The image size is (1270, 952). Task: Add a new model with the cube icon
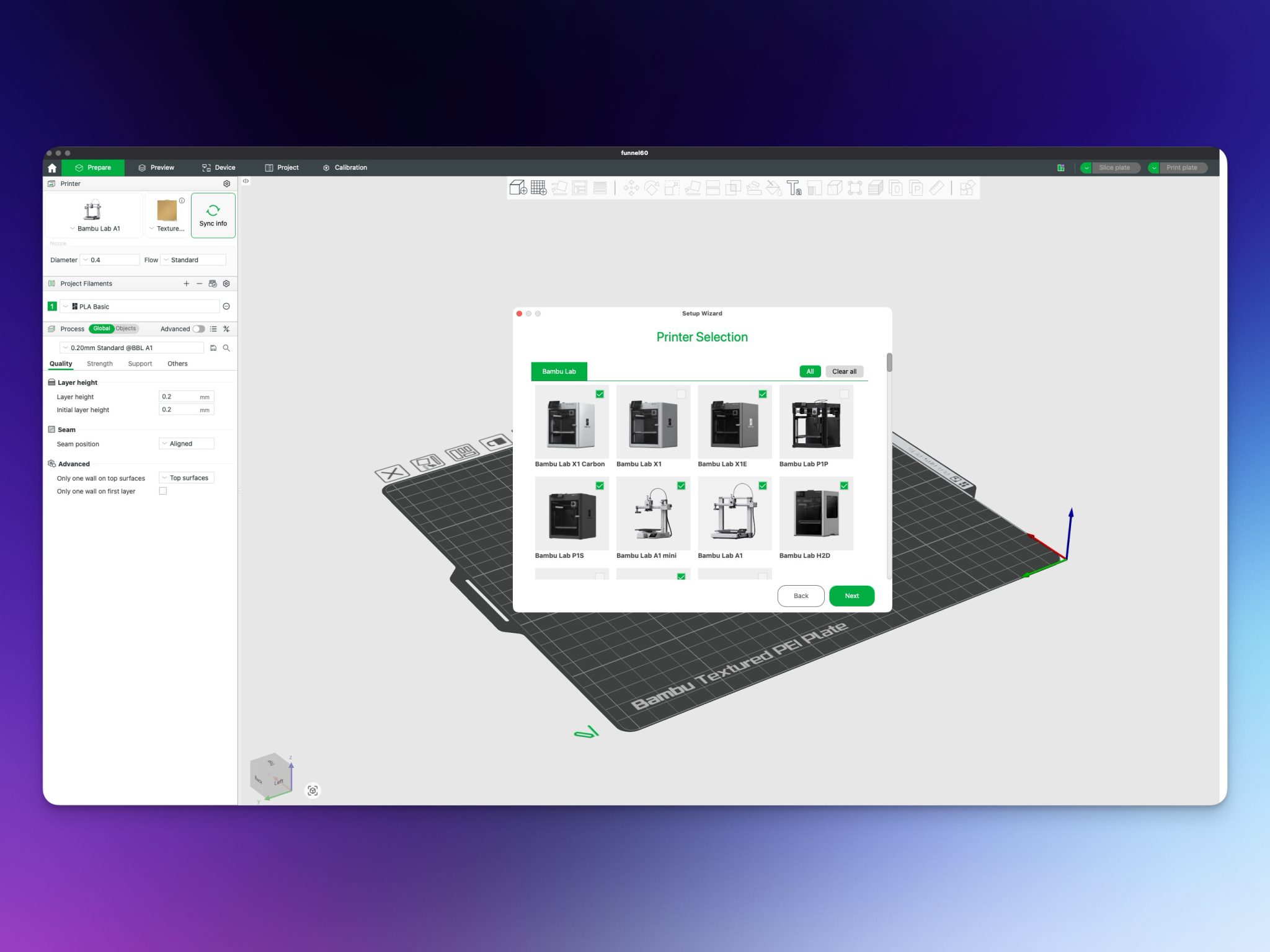pyautogui.click(x=517, y=187)
